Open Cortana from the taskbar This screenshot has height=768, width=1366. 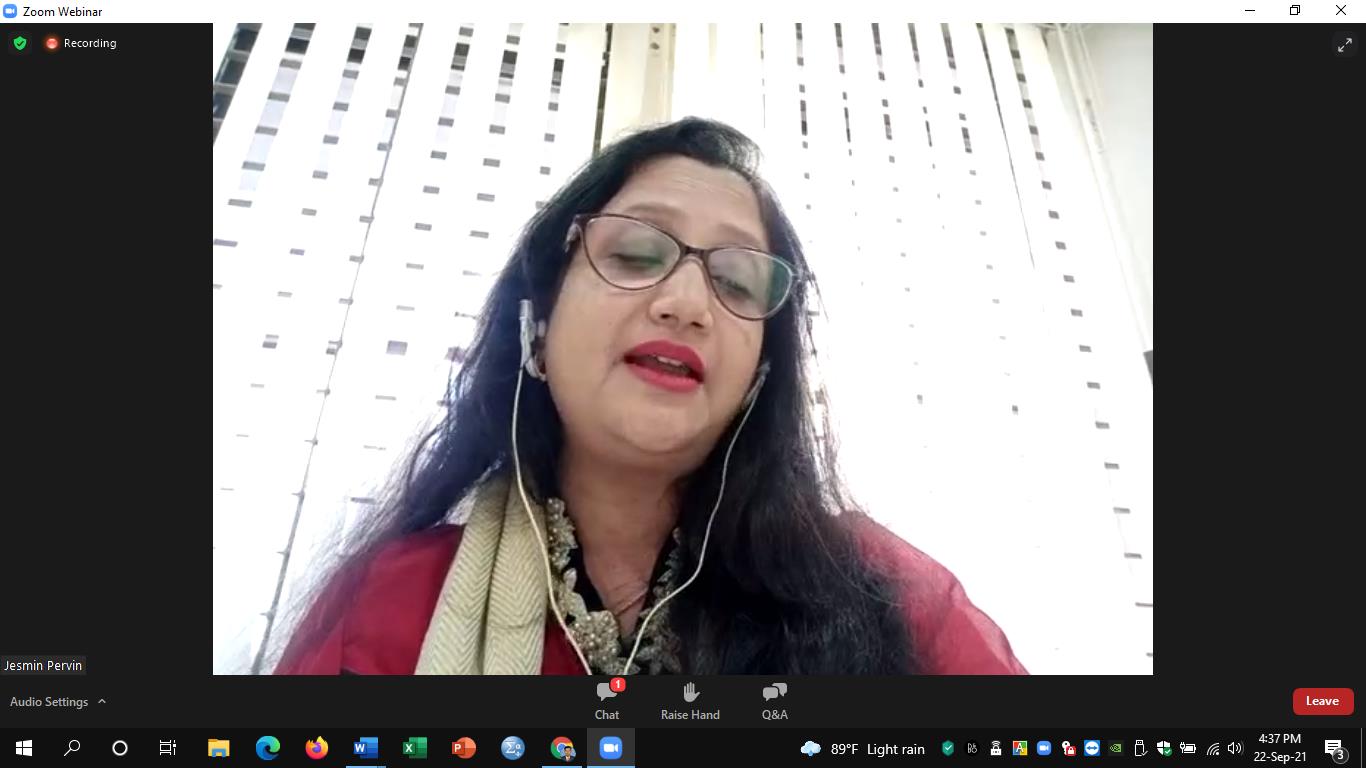click(x=120, y=748)
